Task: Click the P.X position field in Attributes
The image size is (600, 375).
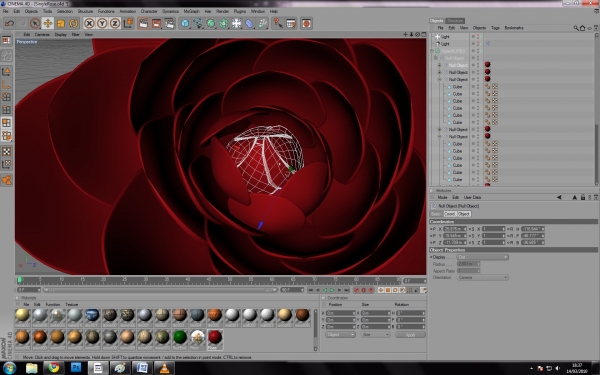Action: 455,229
